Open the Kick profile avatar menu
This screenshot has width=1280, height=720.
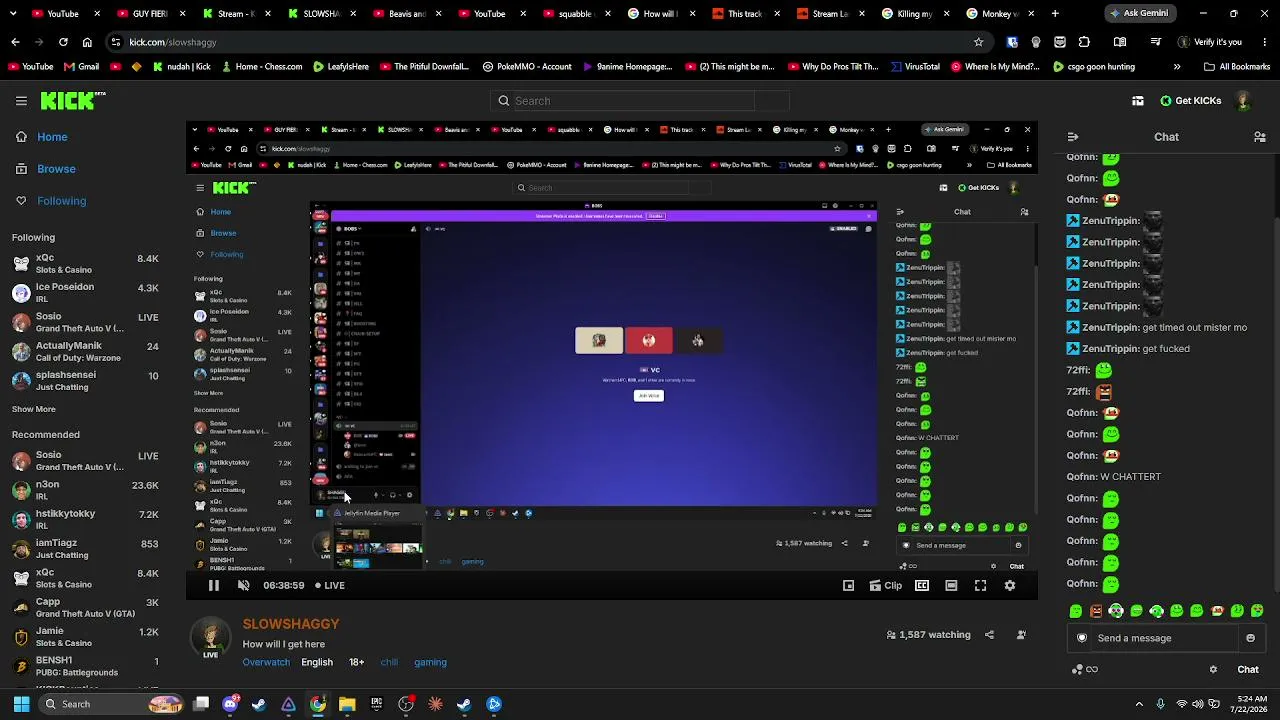pyautogui.click(x=1244, y=101)
